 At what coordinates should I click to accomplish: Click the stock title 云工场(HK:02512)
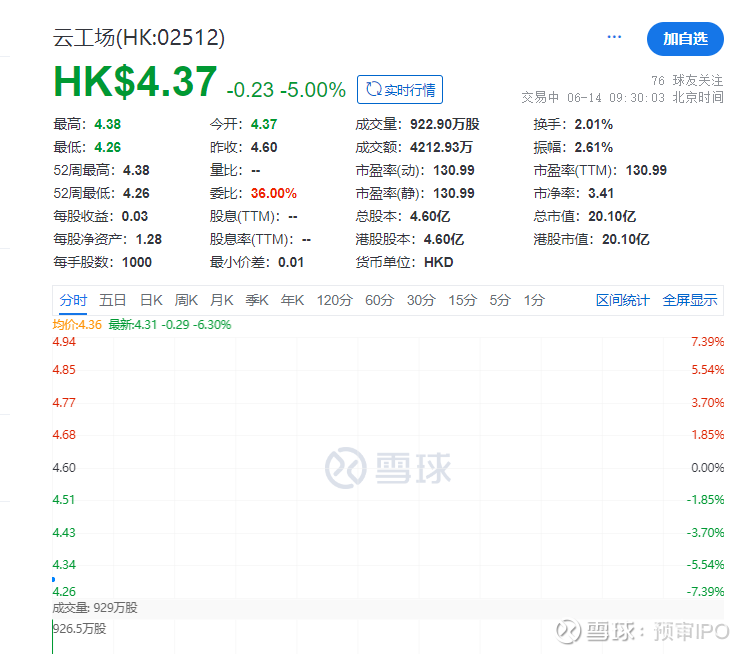[x=139, y=37]
